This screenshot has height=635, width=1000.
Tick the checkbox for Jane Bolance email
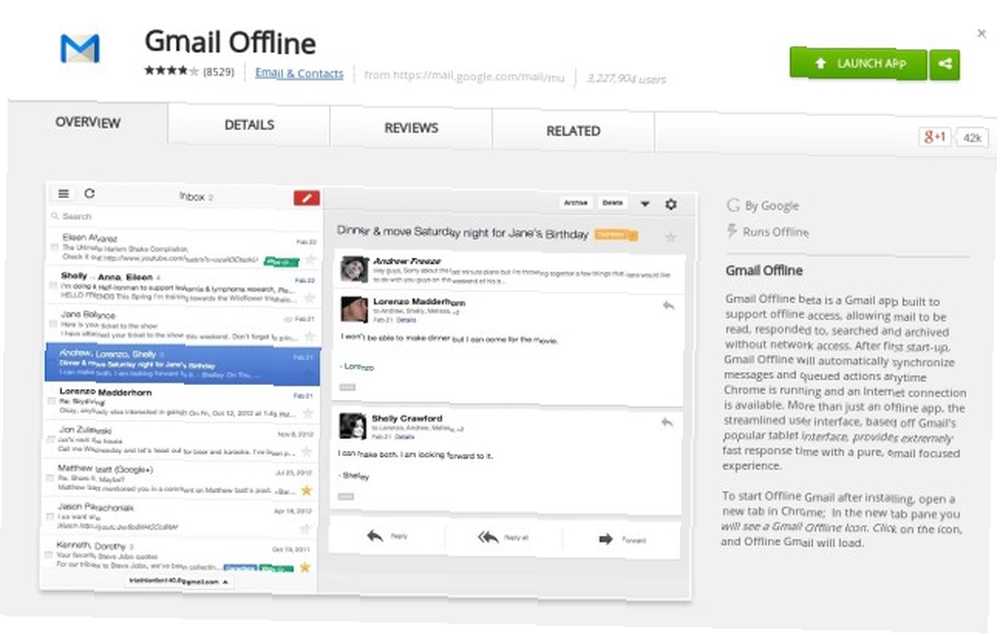click(53, 324)
